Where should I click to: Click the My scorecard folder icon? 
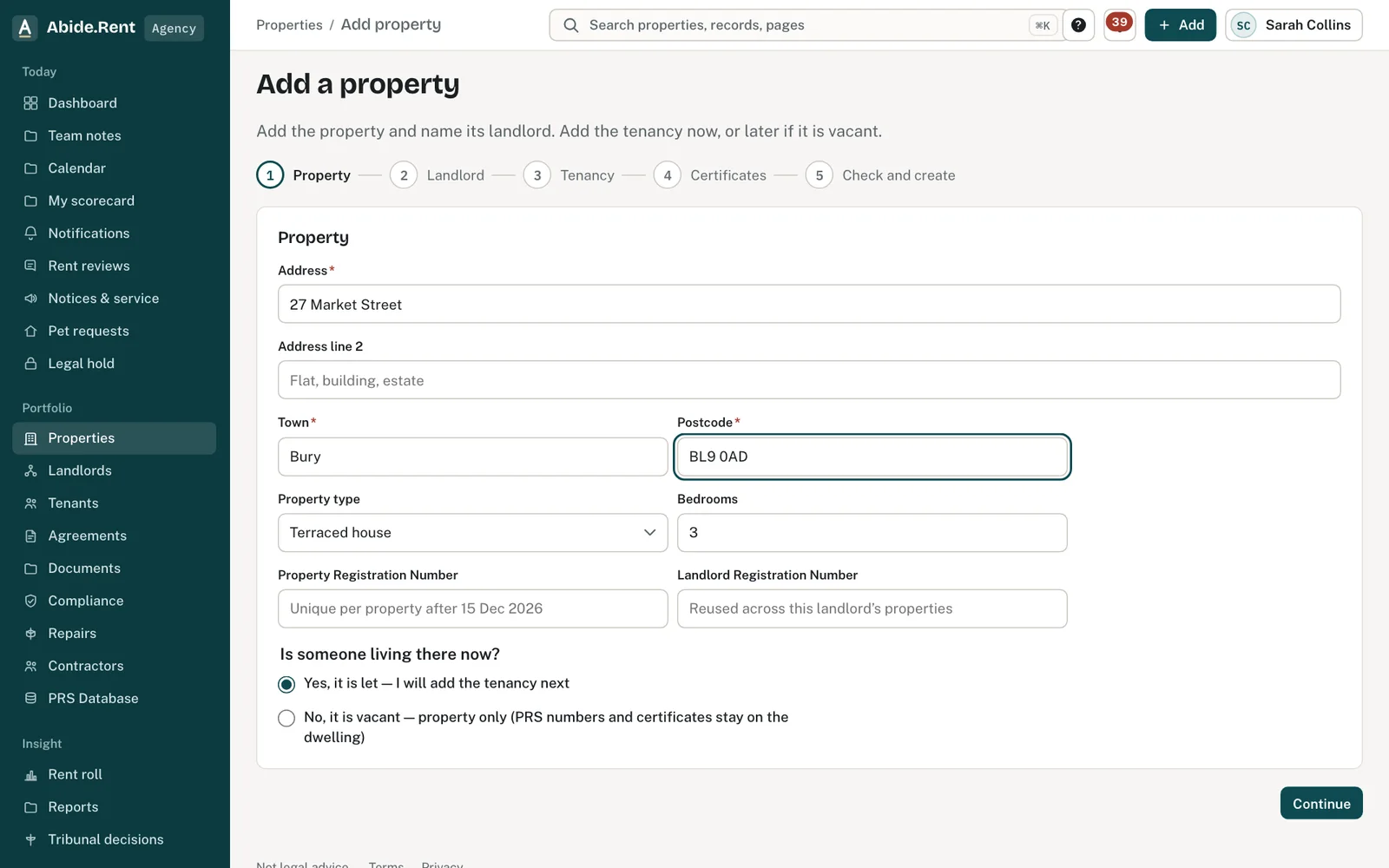pyautogui.click(x=30, y=201)
